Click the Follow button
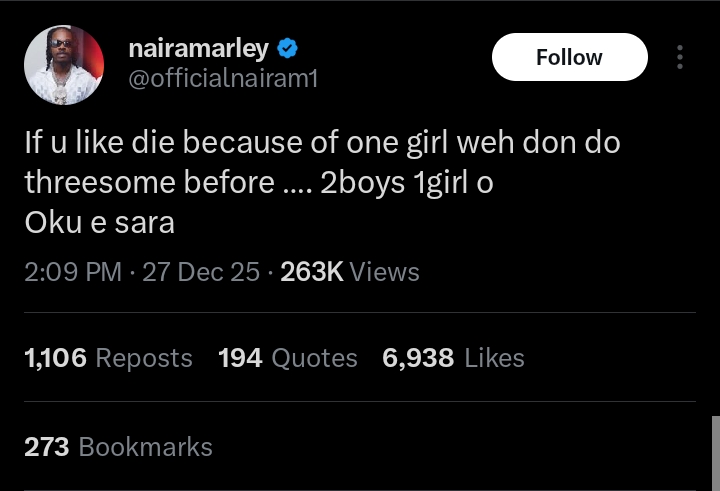The height and width of the screenshot is (491, 720). [x=569, y=58]
